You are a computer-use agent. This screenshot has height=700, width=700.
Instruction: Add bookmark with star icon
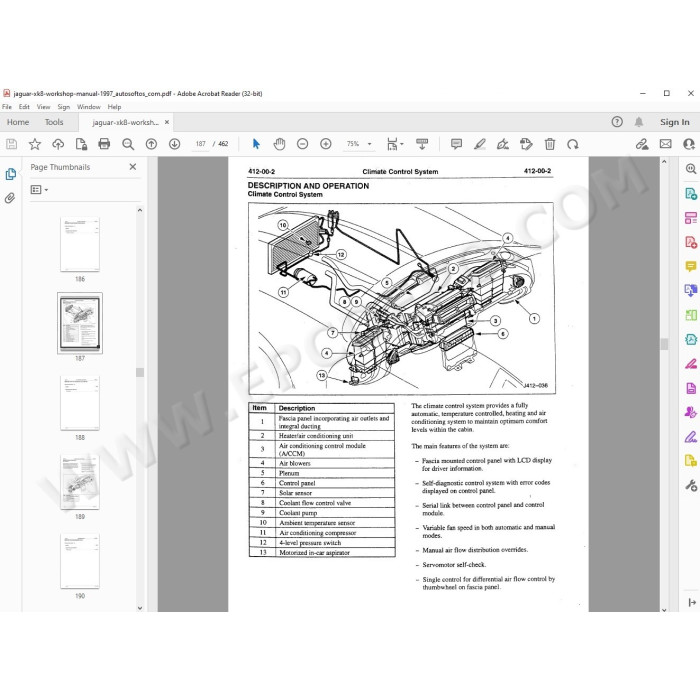tap(35, 144)
